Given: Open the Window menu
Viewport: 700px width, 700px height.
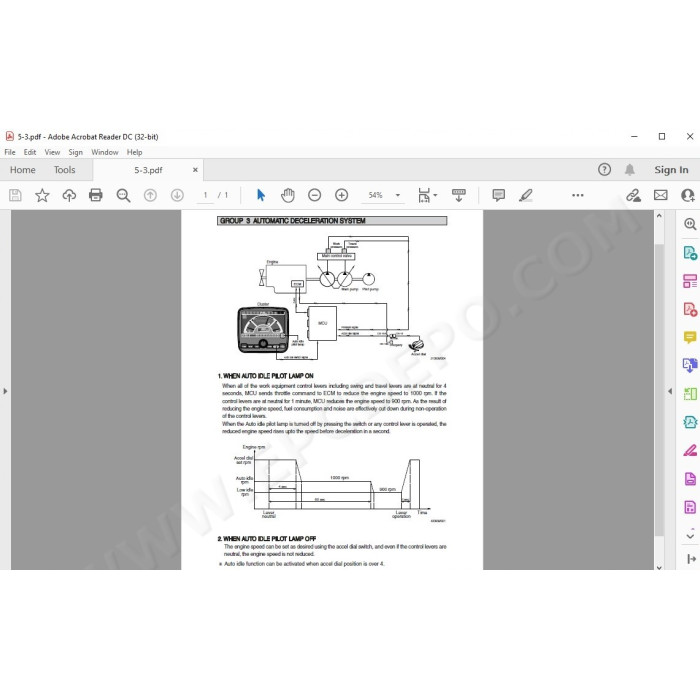Looking at the screenshot, I should 105,152.
